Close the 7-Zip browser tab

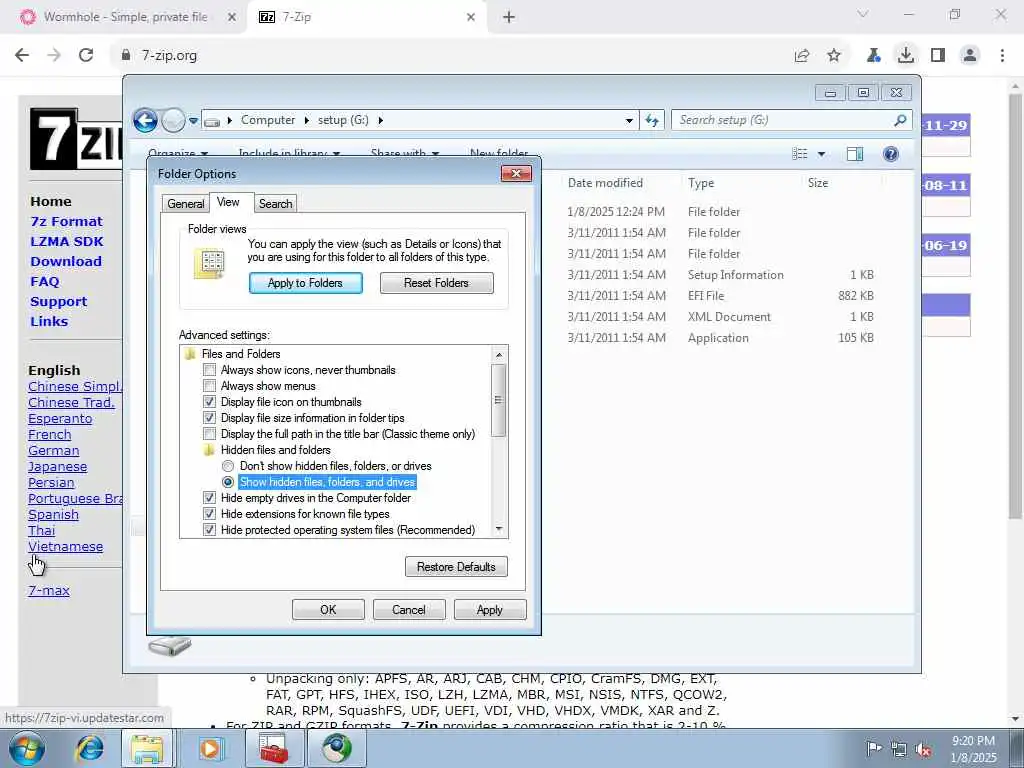[x=471, y=17]
